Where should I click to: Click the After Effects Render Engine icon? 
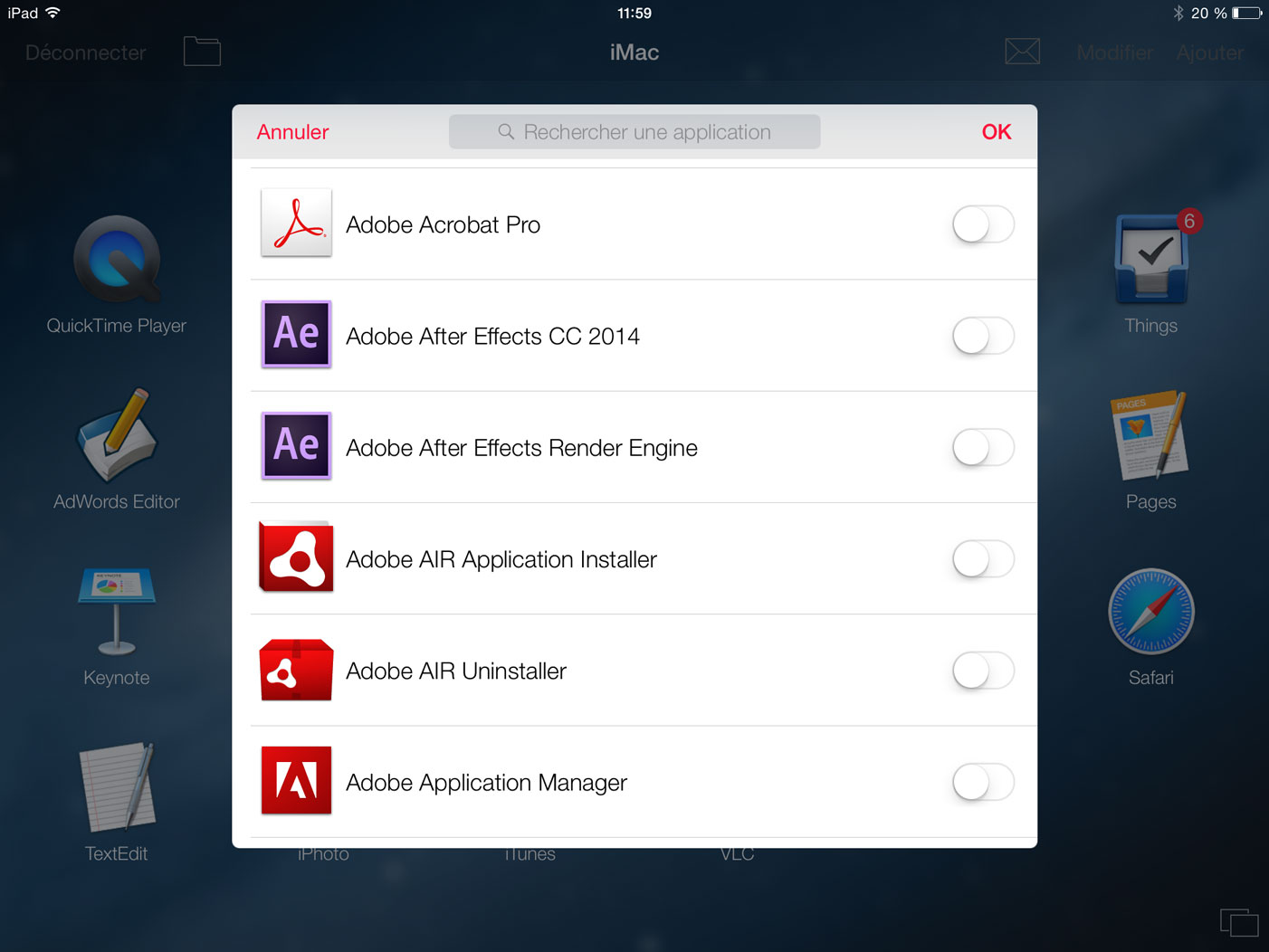click(296, 445)
